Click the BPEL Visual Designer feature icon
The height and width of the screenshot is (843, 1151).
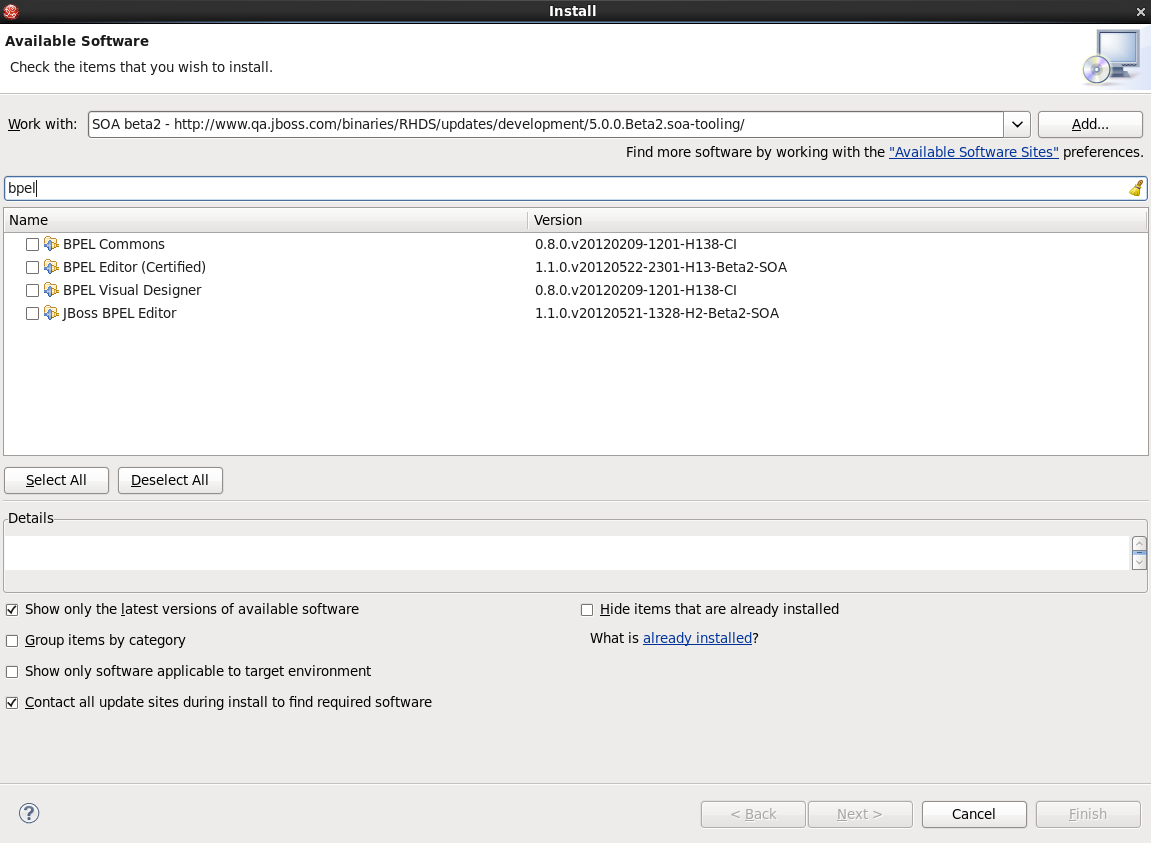(52, 290)
